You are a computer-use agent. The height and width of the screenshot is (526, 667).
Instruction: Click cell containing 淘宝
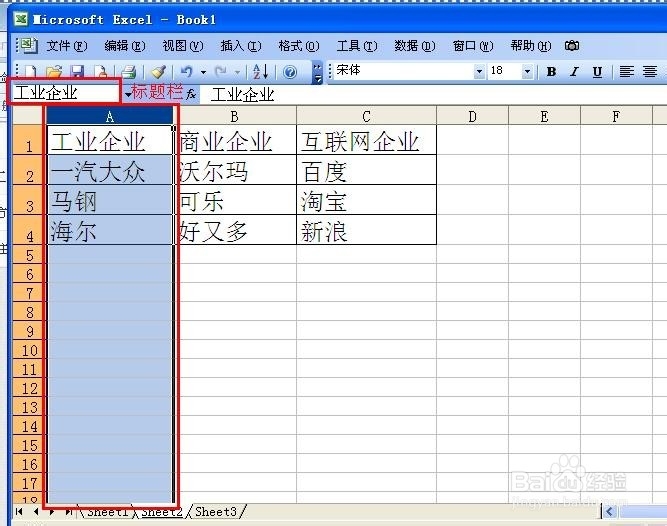(366, 200)
